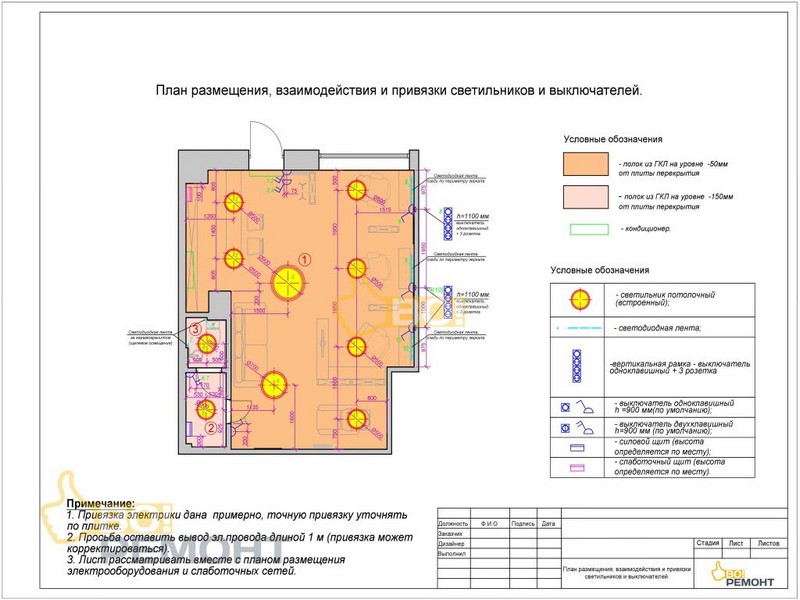
Task: Click the 'Заказчик' row label
Action: point(450,534)
